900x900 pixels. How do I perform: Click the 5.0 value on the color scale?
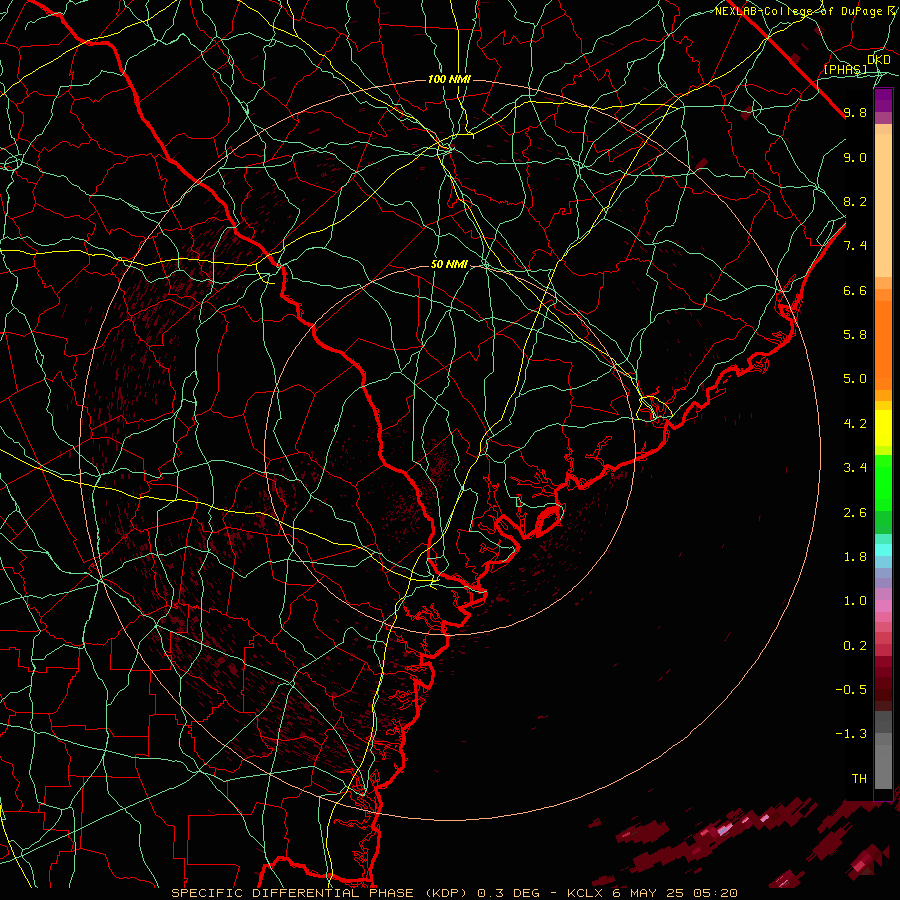coord(855,379)
